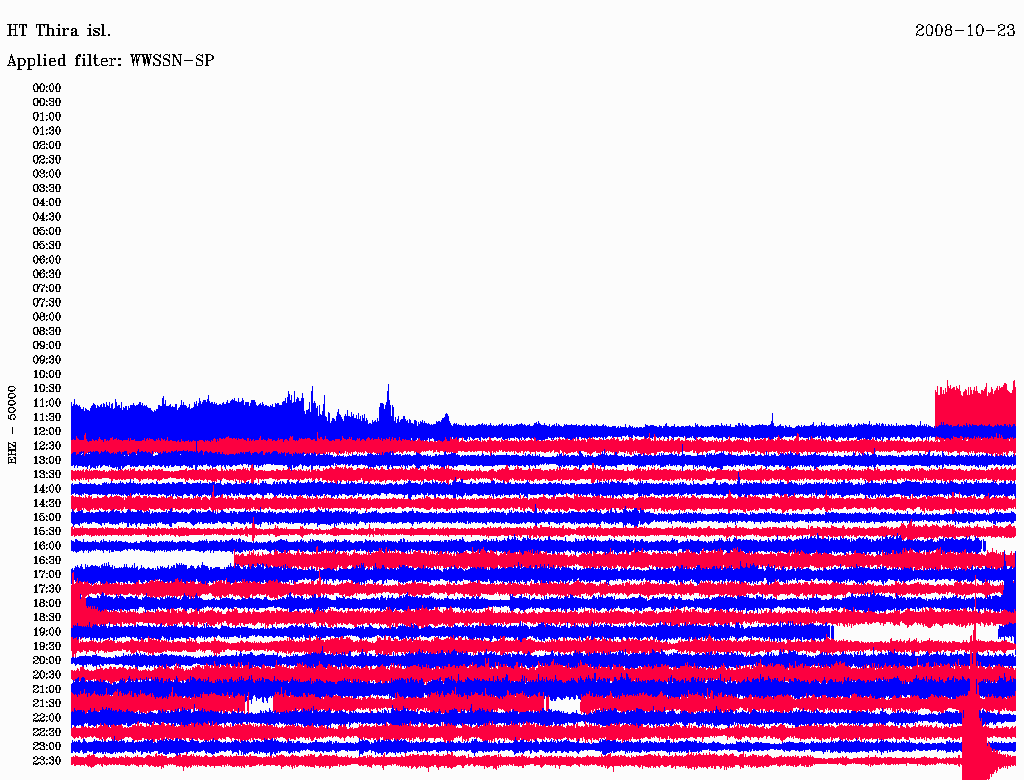Click the 10:30 time label
This screenshot has height=780, width=1024.
pyautogui.click(x=47, y=388)
